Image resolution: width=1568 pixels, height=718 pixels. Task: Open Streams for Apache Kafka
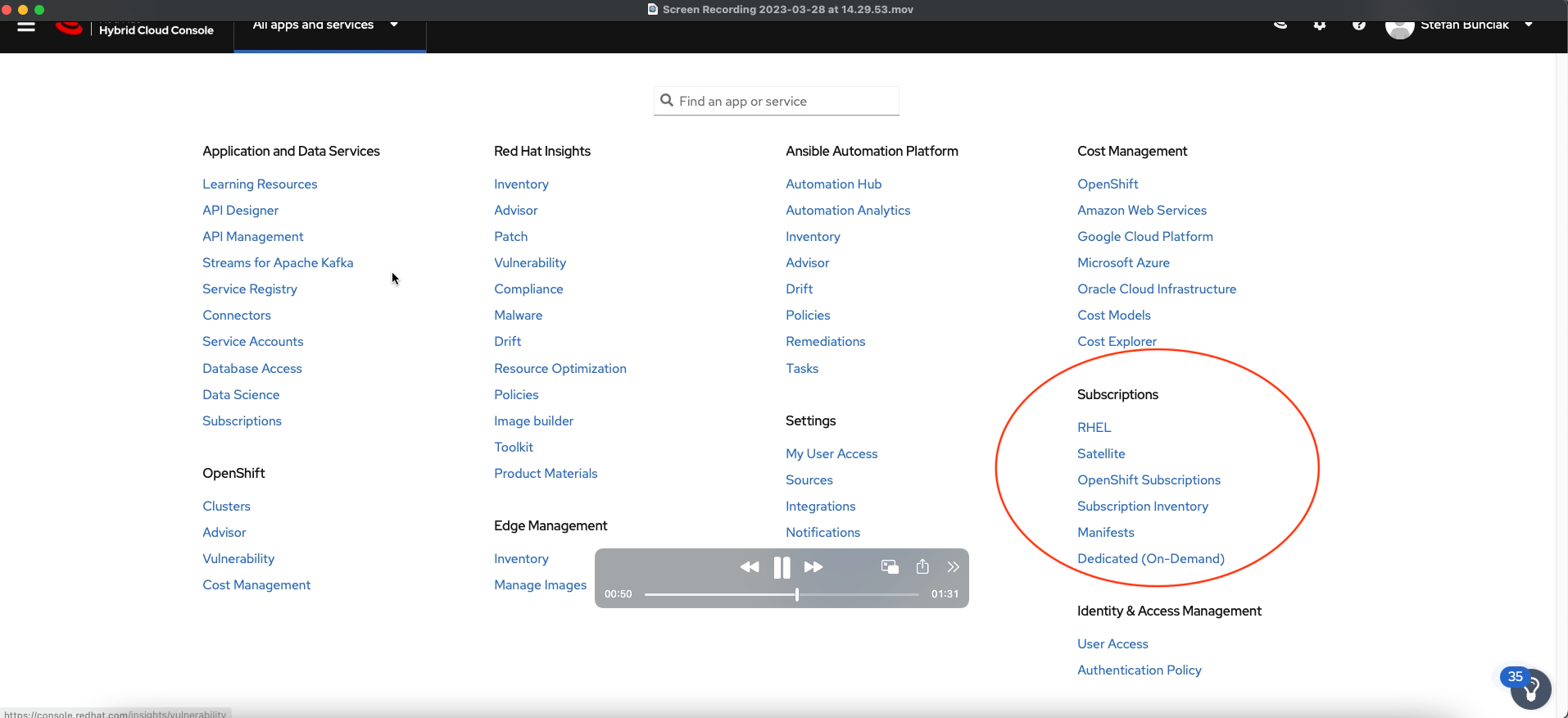click(x=278, y=263)
